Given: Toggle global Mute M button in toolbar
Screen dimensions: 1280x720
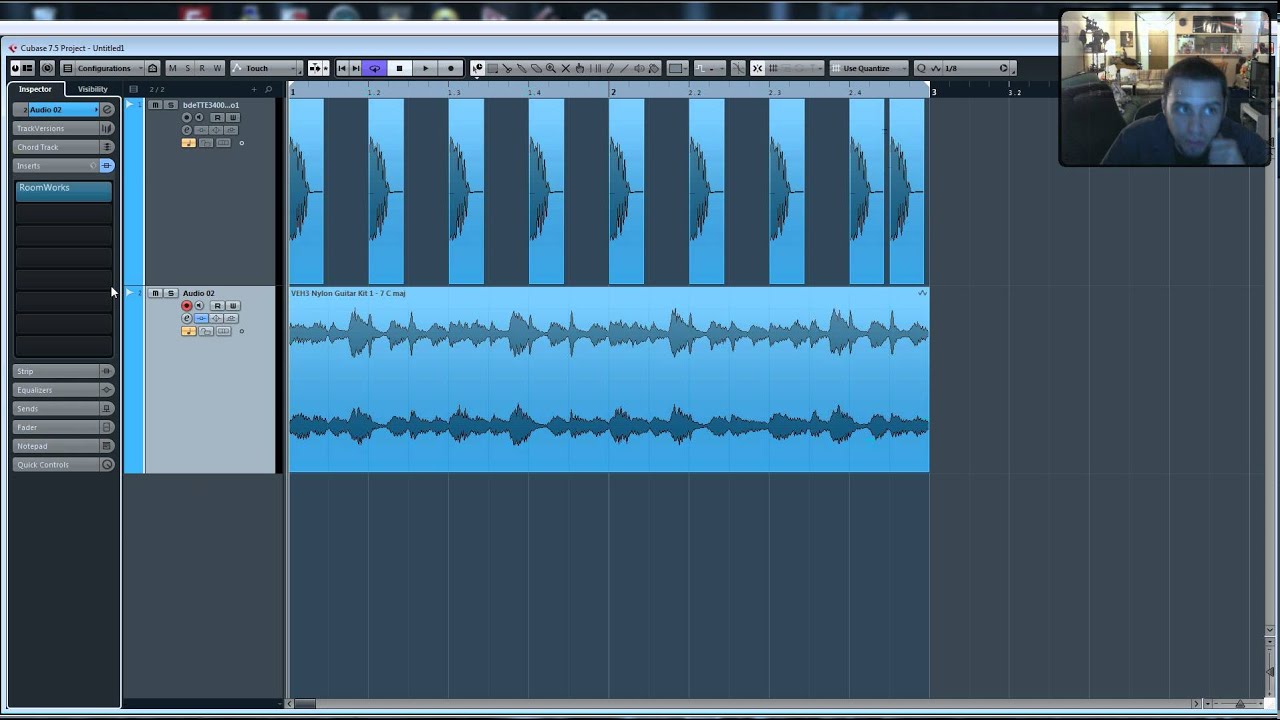Looking at the screenshot, I should pos(172,68).
